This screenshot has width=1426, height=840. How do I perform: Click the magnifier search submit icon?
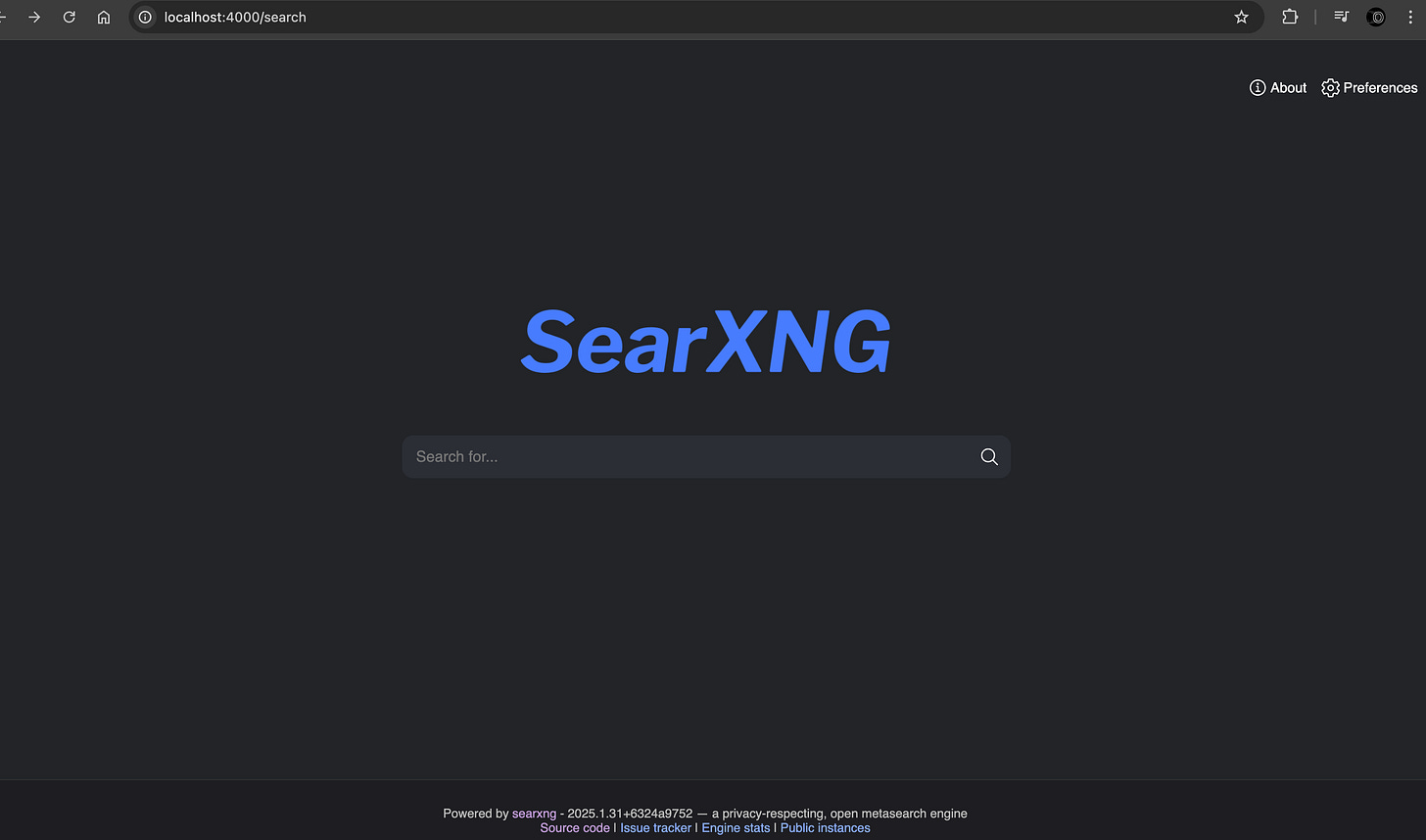(x=989, y=457)
